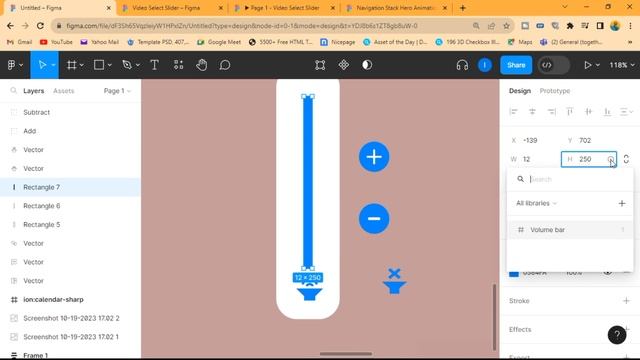
Task: Add a stroke with plus button
Action: click(x=626, y=300)
